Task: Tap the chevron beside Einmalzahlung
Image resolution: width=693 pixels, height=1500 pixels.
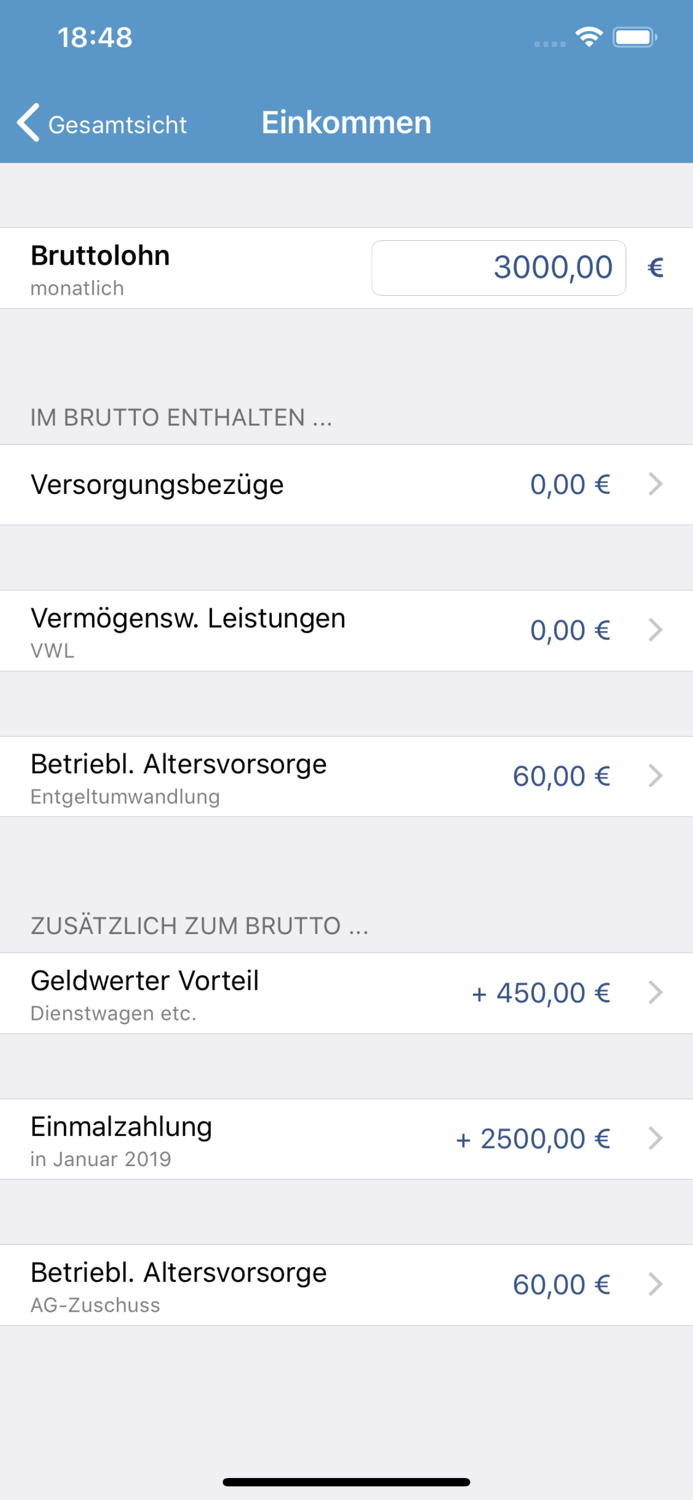Action: [656, 1138]
